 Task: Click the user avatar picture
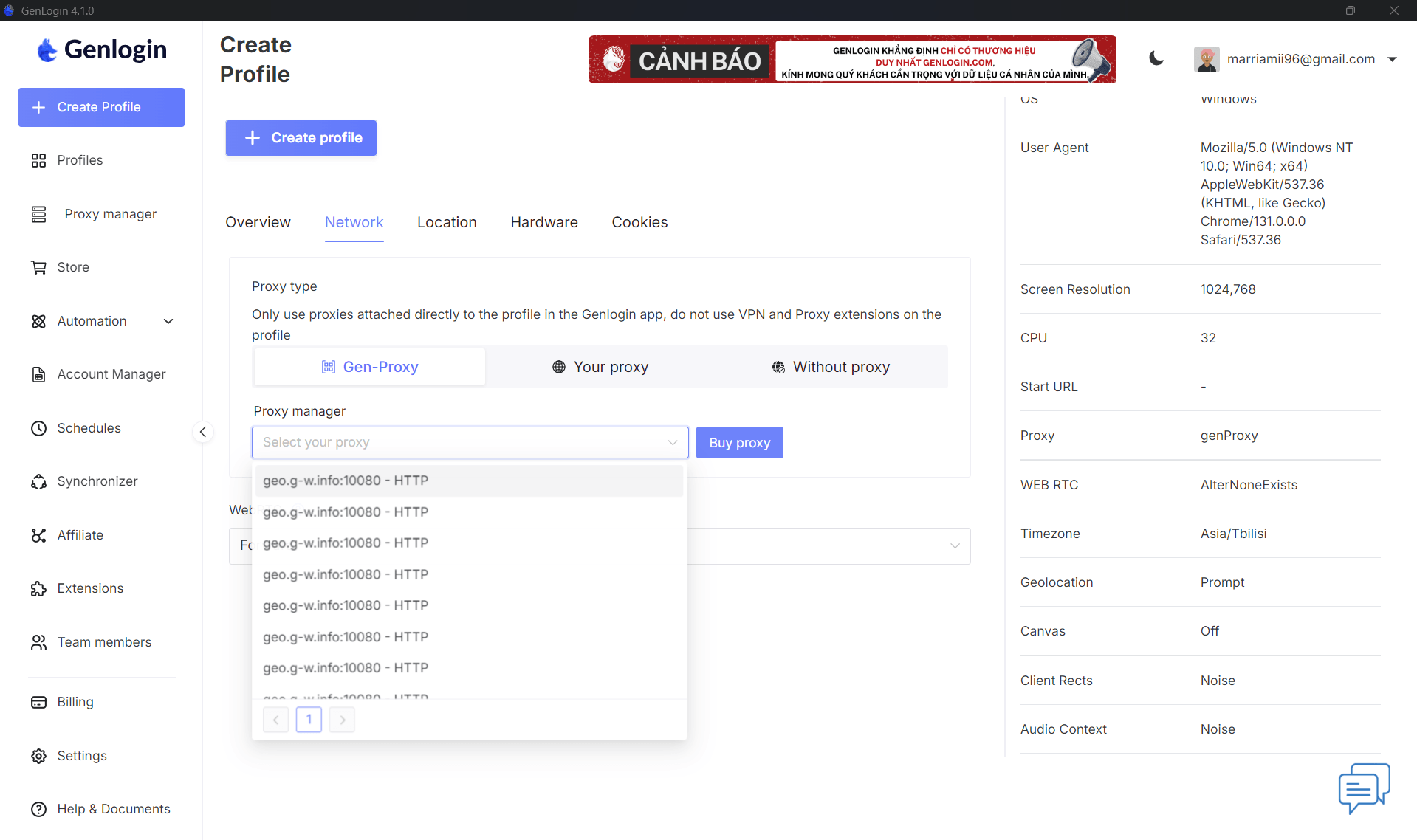[1207, 59]
